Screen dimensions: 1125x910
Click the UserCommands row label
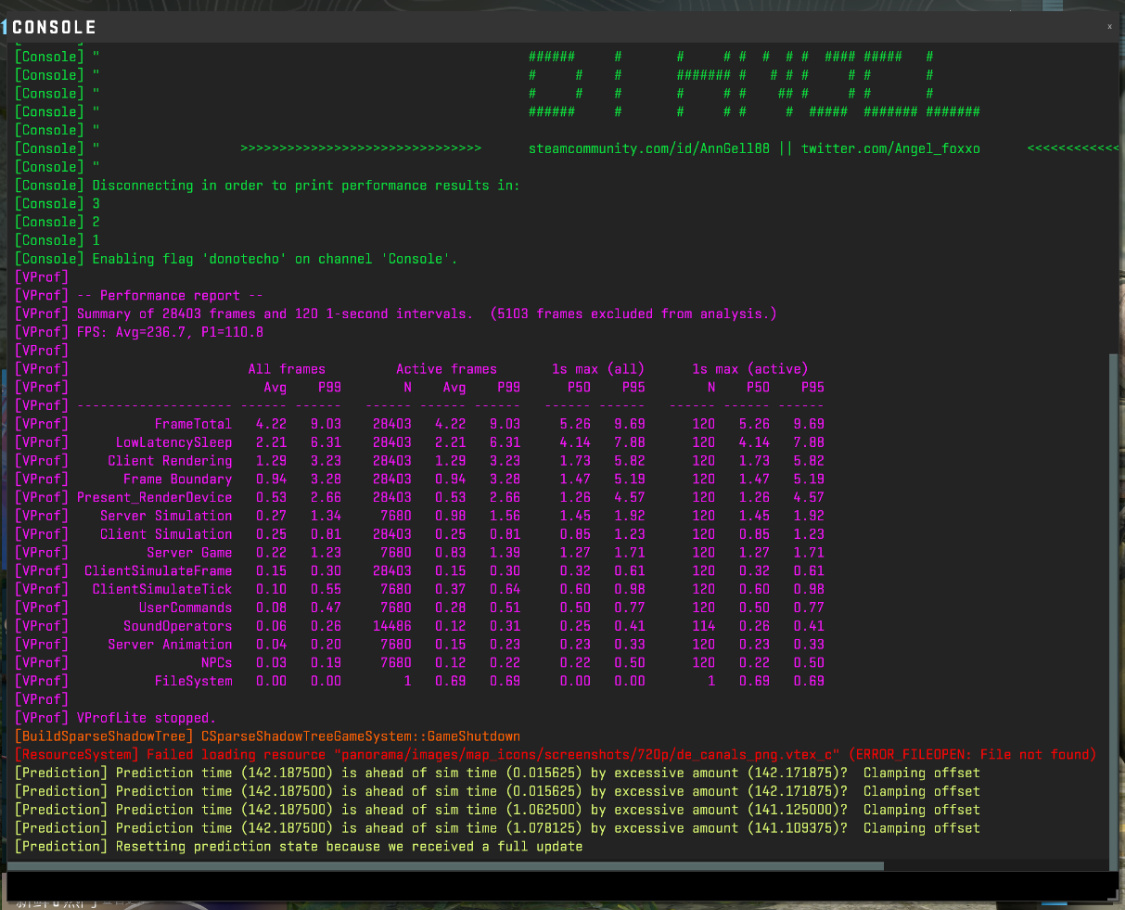click(185, 608)
